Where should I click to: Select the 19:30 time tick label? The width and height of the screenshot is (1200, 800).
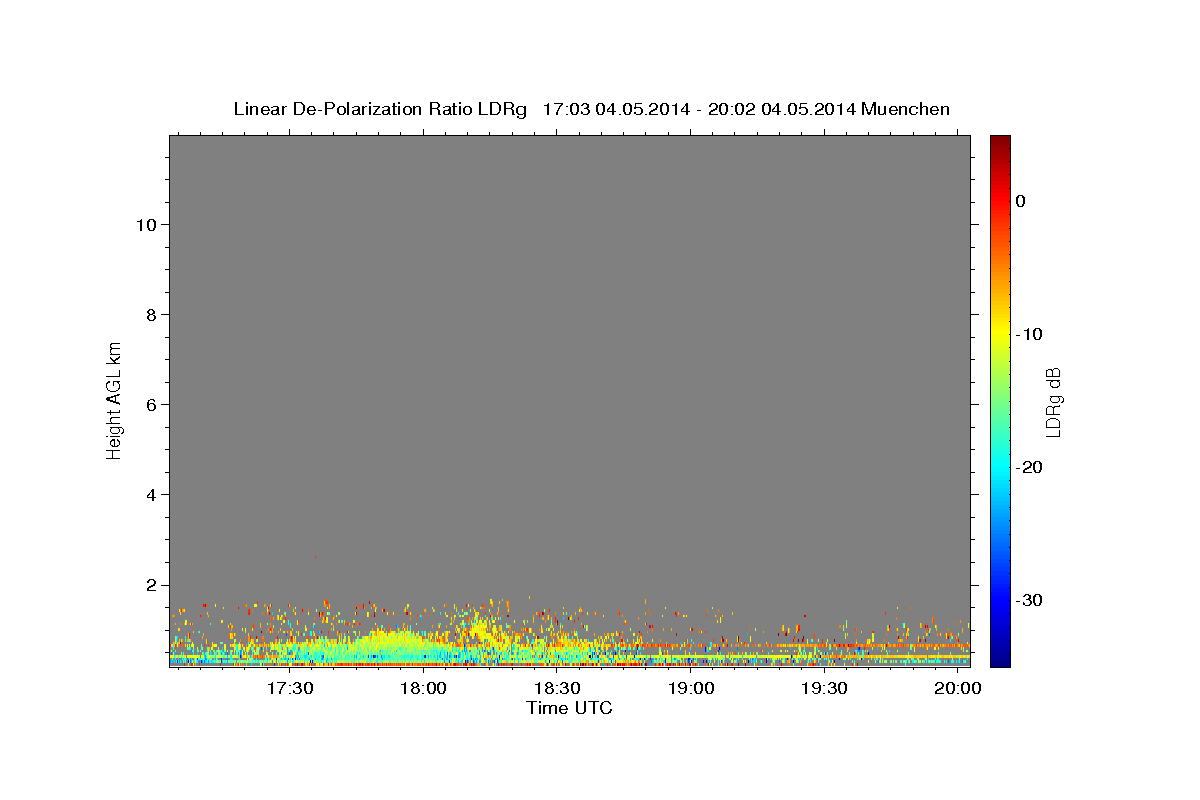click(x=825, y=689)
